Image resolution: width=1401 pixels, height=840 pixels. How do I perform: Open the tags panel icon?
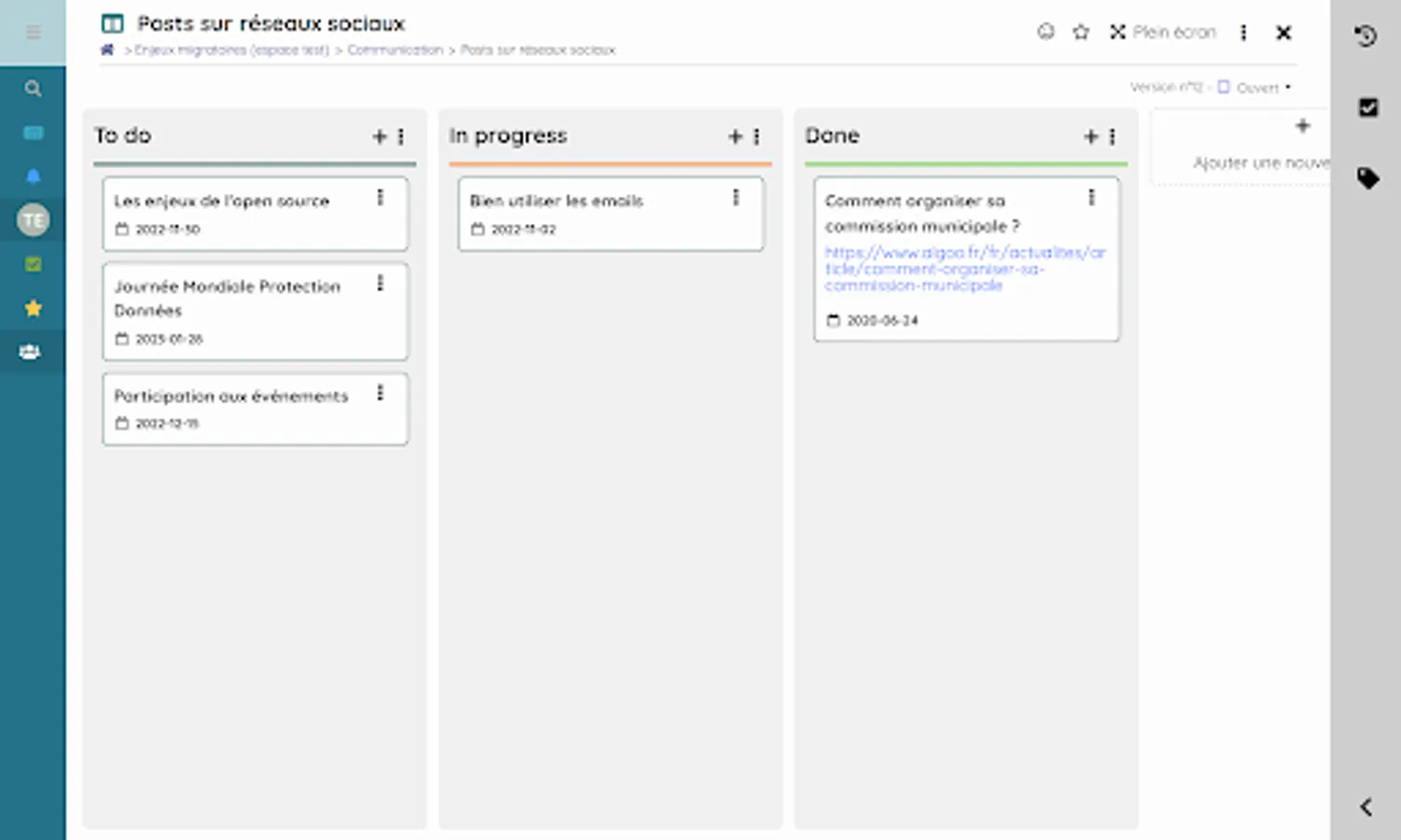[1366, 177]
